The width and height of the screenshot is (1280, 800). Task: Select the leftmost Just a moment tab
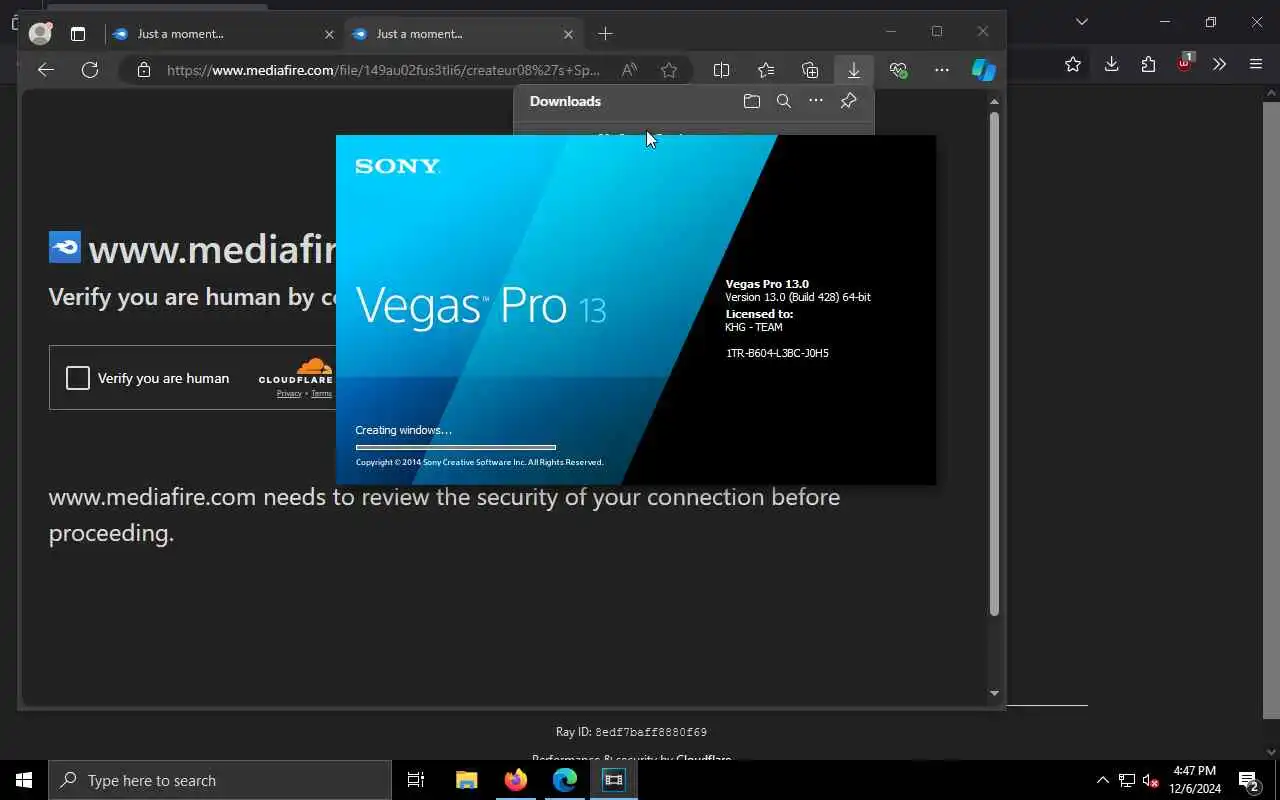click(224, 34)
